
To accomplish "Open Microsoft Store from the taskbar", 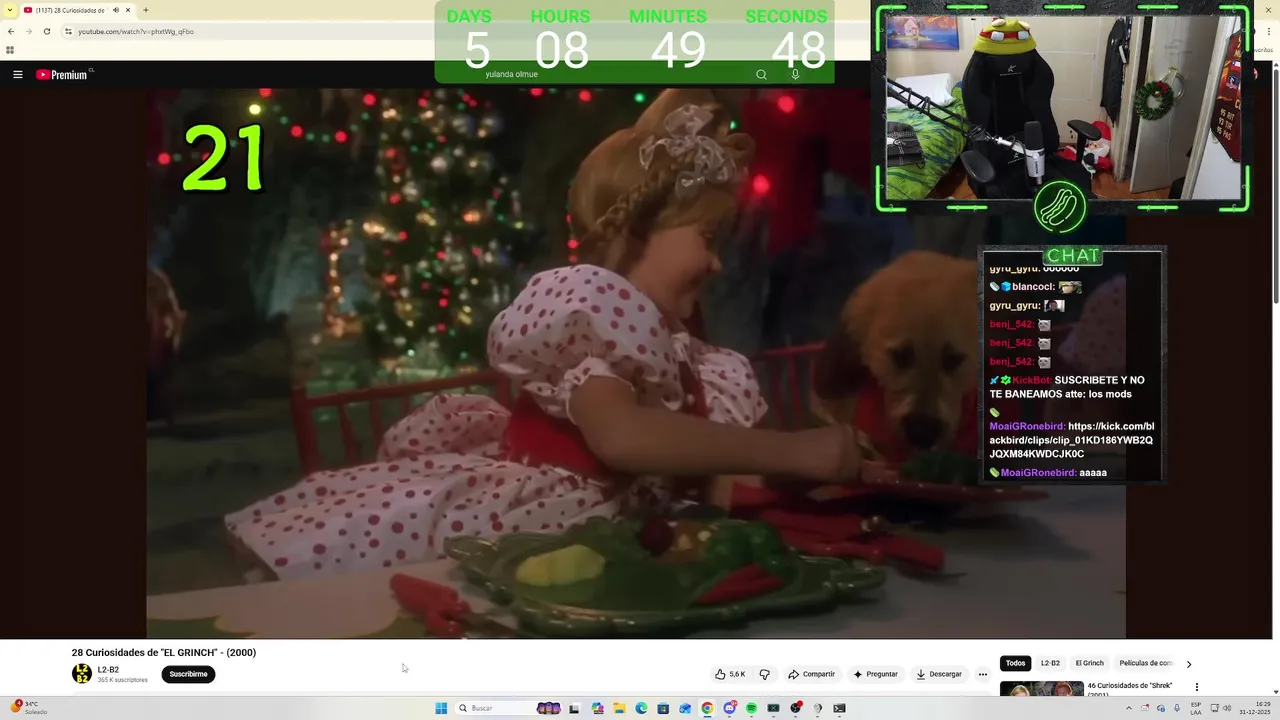I will pyautogui.click(x=663, y=708).
